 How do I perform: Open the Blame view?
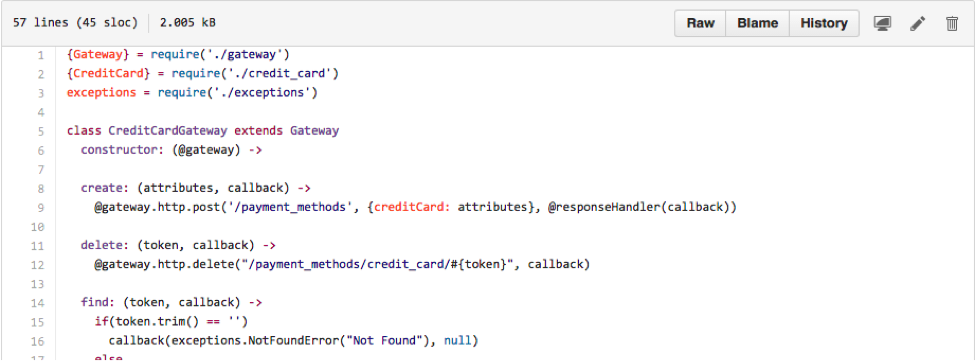point(757,24)
